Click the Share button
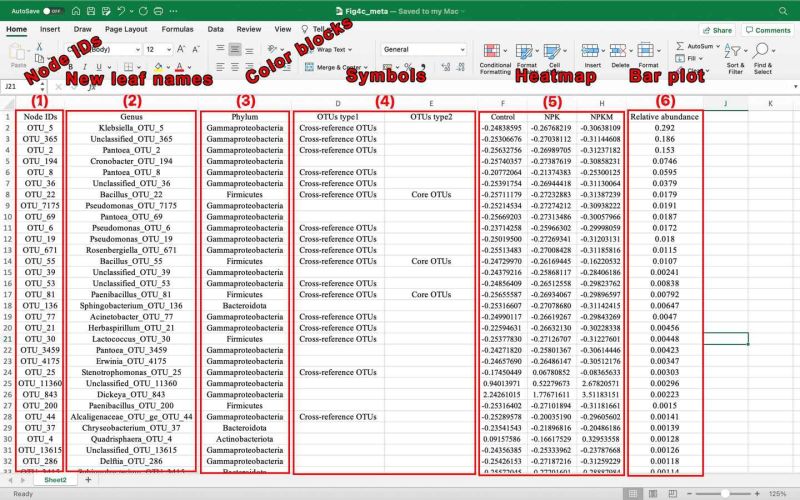This screenshot has width=800, height=500. coord(717,30)
